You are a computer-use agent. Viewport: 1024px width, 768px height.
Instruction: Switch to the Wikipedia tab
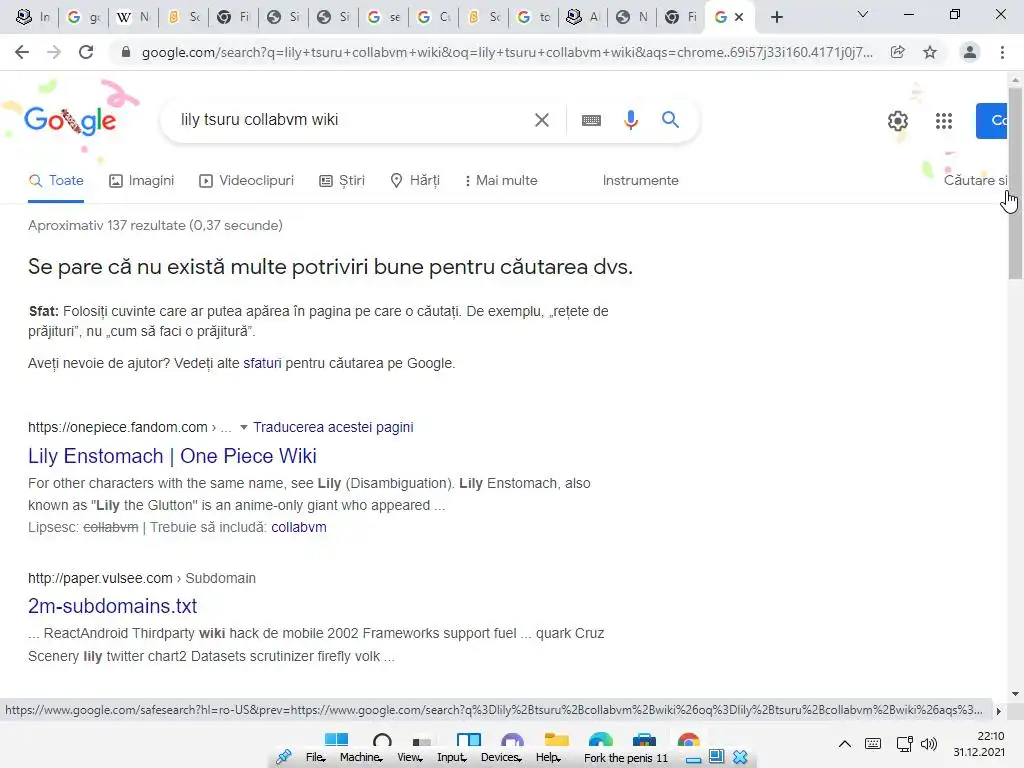pos(132,17)
